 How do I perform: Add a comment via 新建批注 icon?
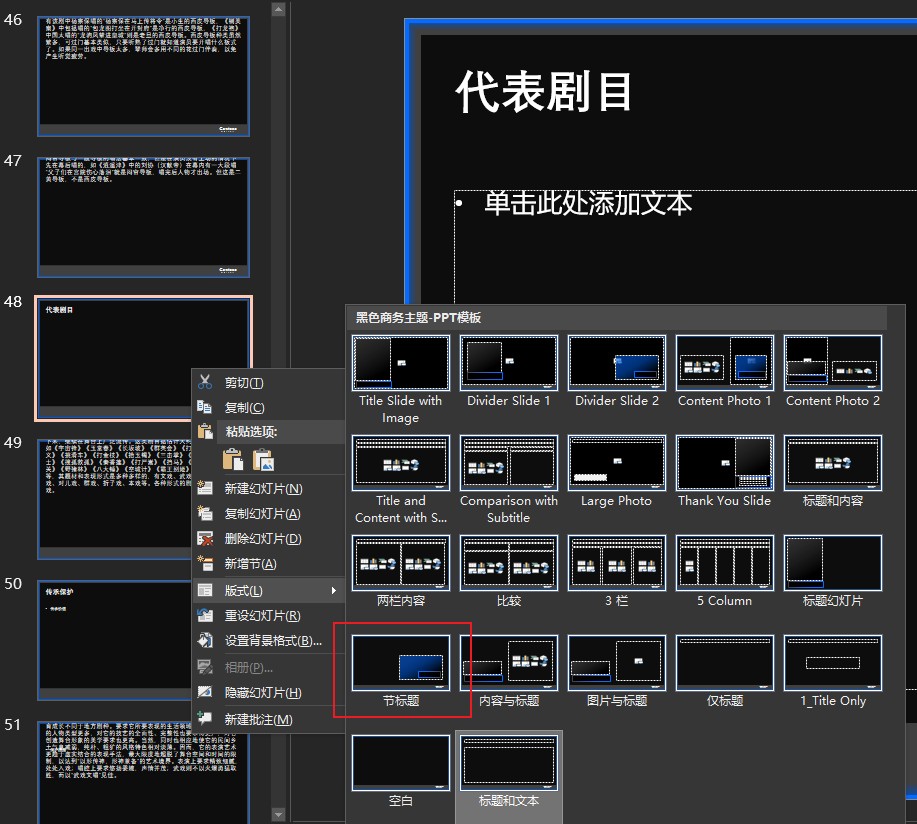(204, 718)
